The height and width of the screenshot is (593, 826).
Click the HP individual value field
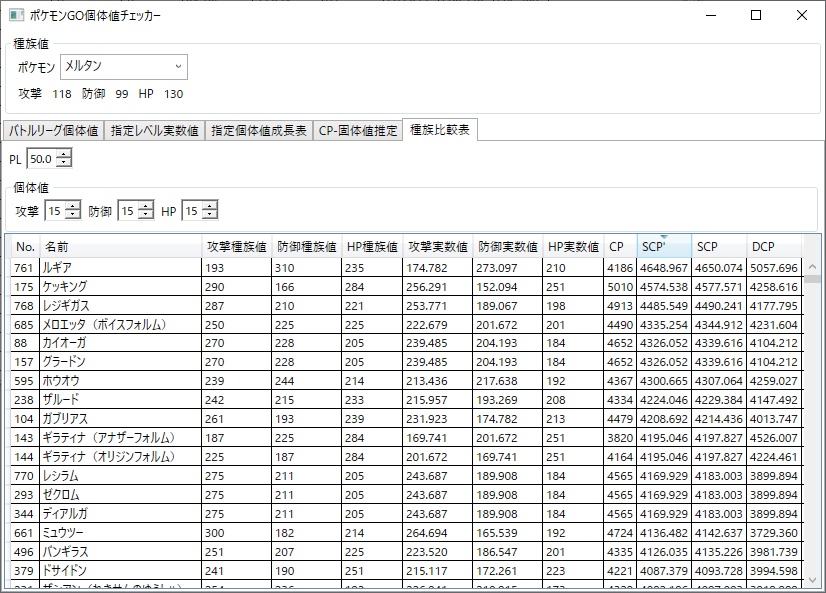[192, 211]
